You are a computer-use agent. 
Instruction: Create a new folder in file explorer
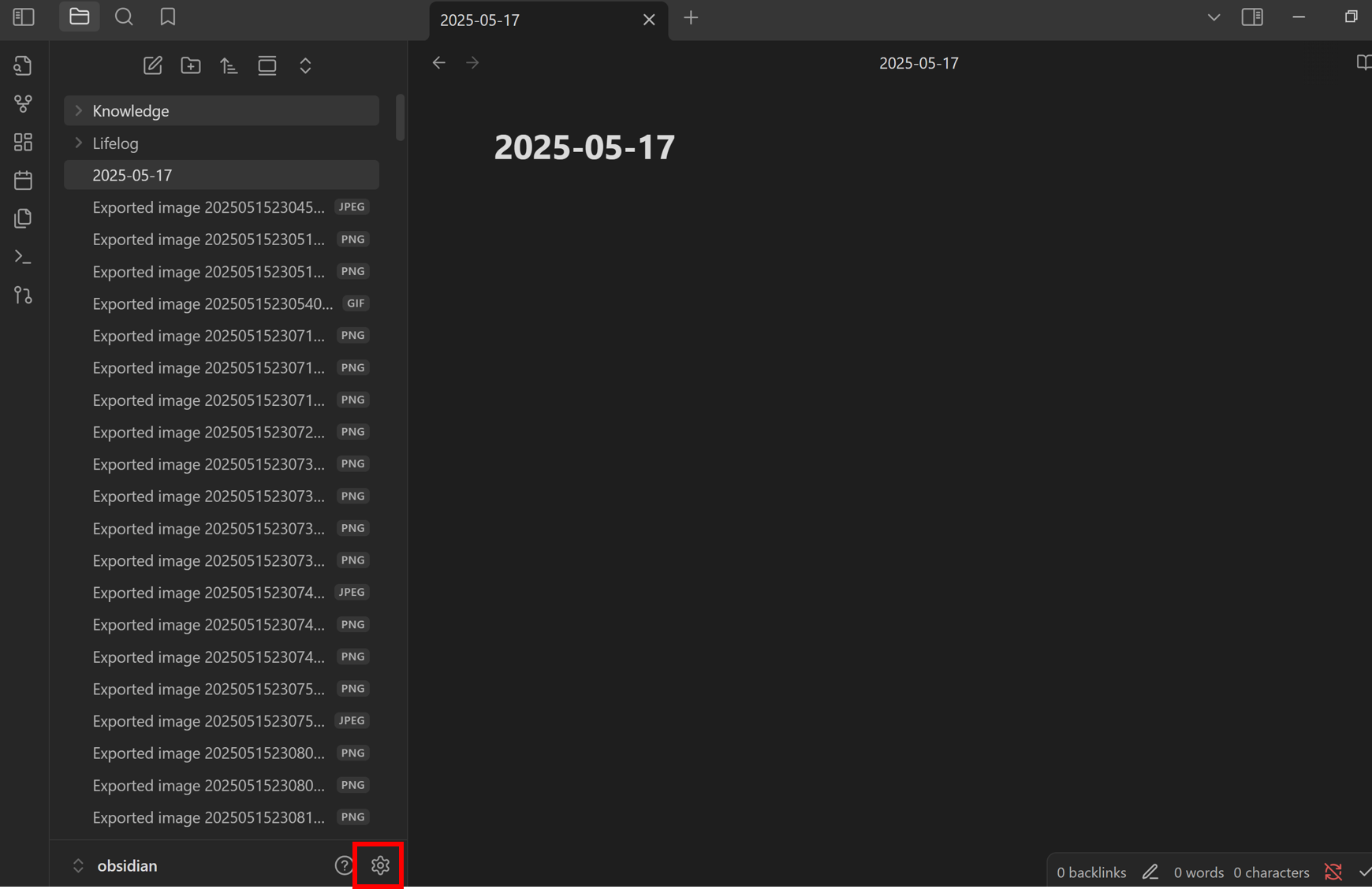coord(191,65)
